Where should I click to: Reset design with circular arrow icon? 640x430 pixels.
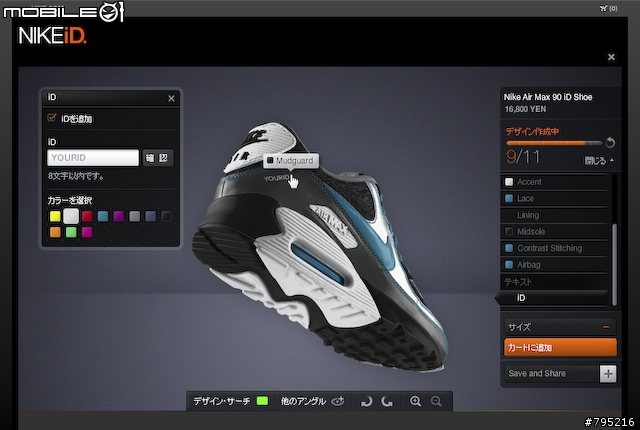click(610, 142)
